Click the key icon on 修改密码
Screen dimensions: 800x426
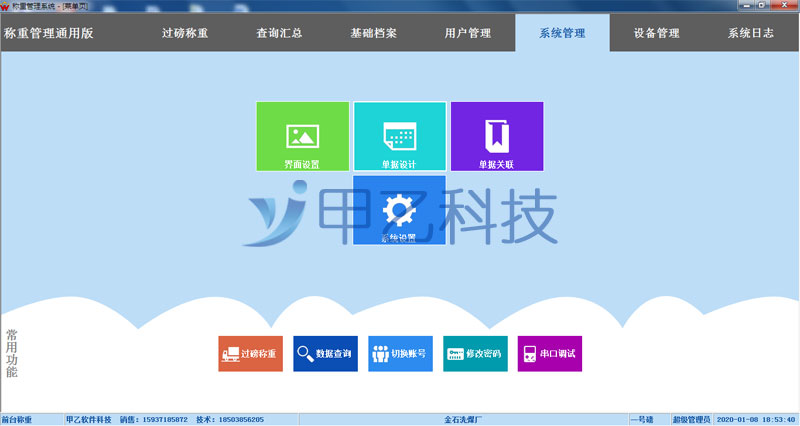pyautogui.click(x=455, y=354)
